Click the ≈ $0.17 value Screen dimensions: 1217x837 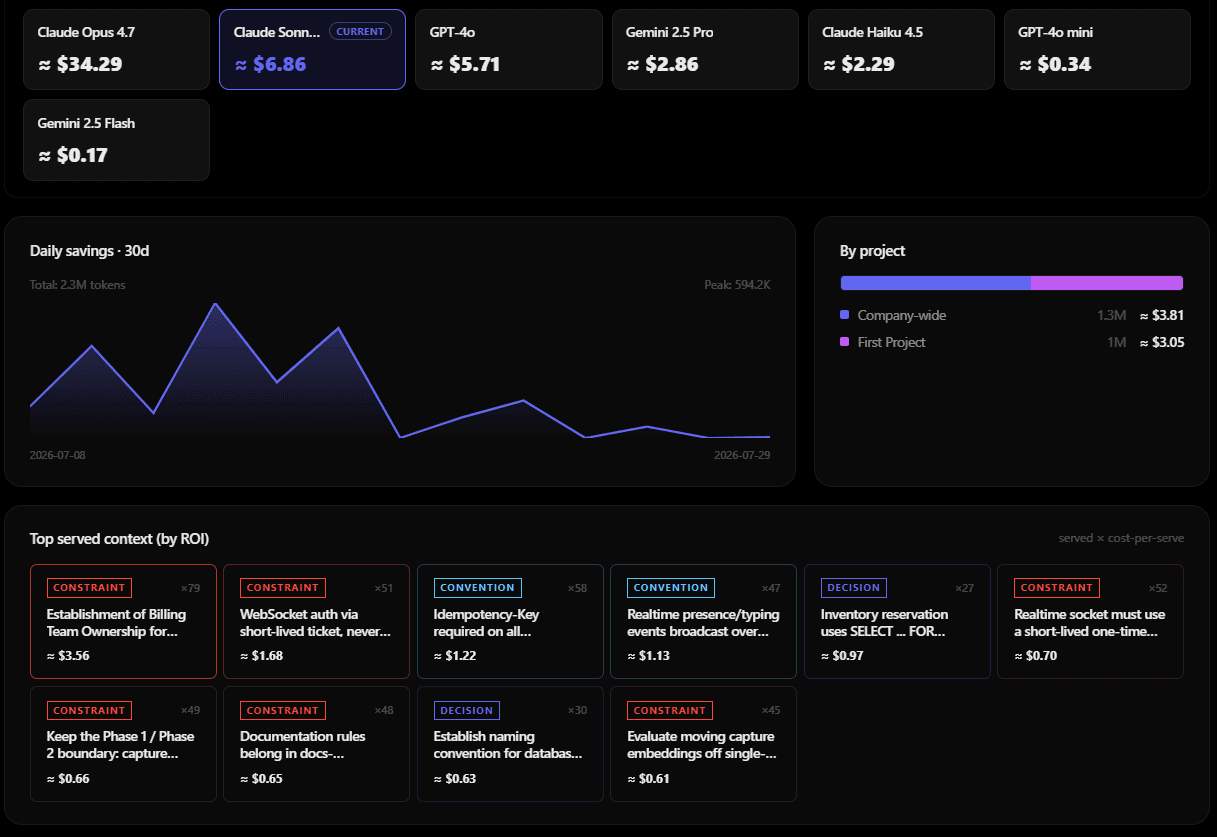pos(73,156)
